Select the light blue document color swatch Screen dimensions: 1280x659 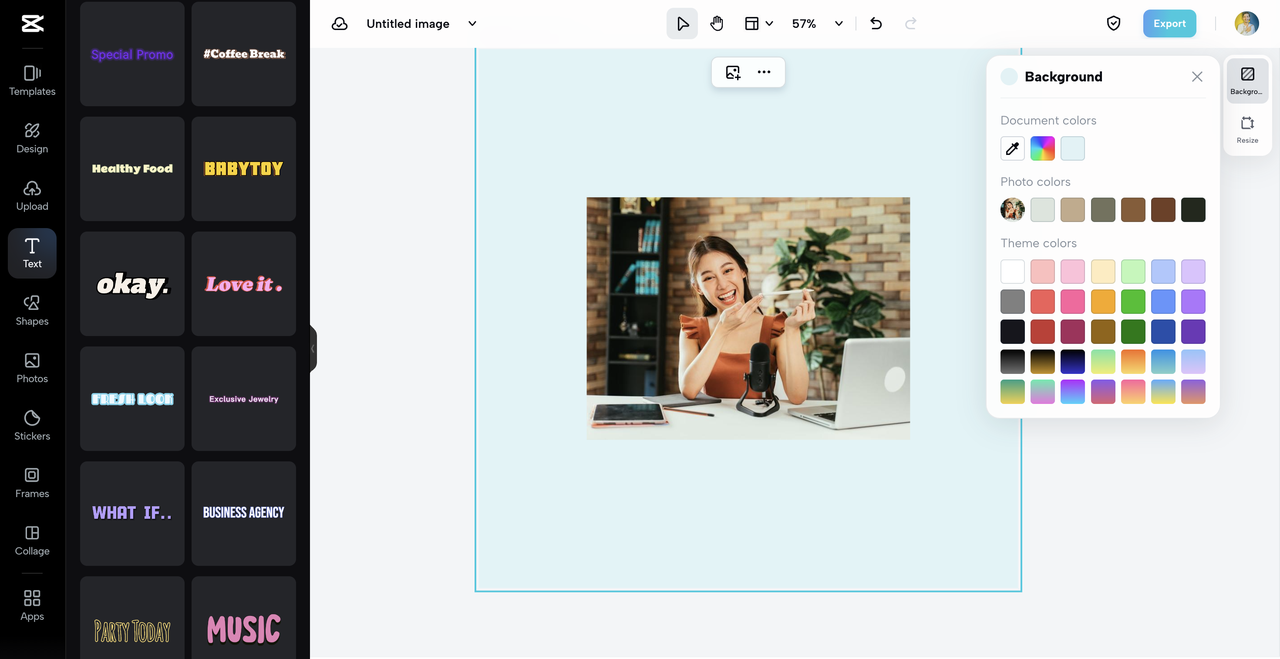[x=1073, y=149]
